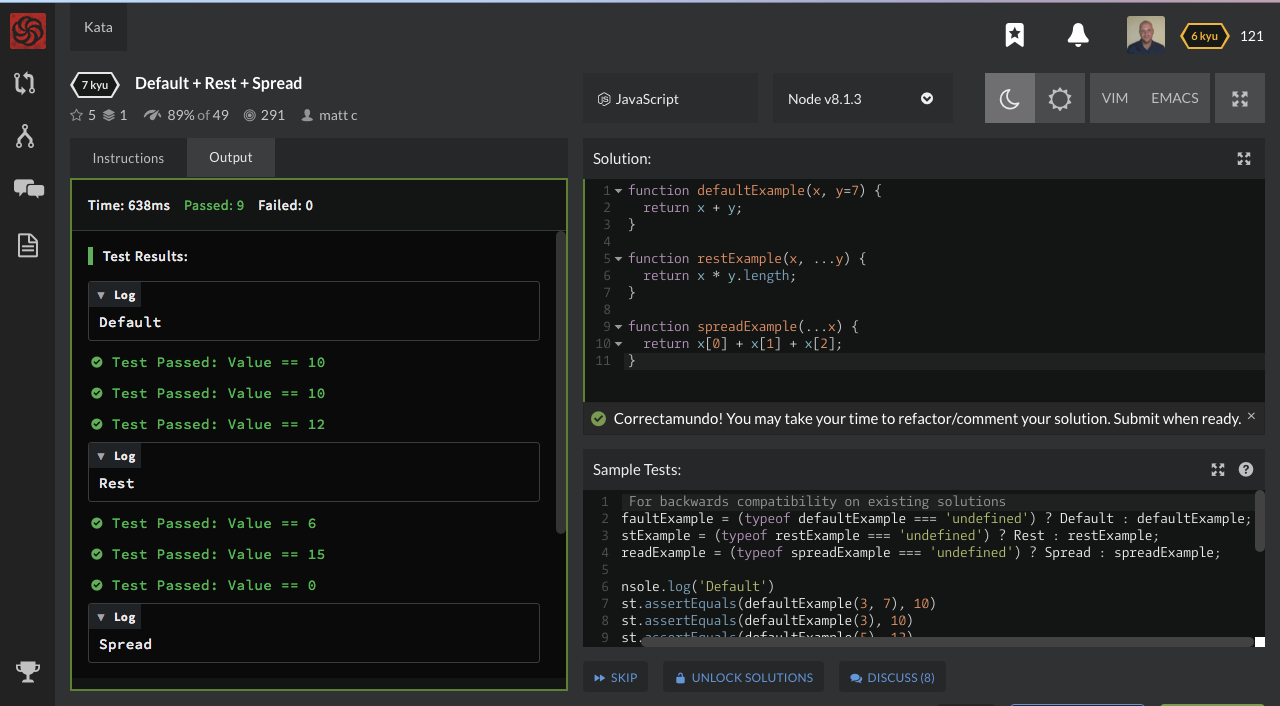The height and width of the screenshot is (706, 1280).
Task: Click the Time: 638ms text
Action: point(129,205)
